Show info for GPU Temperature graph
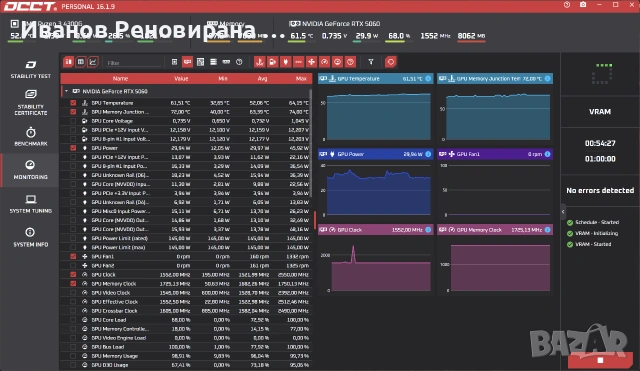Screen dimensions: 640x371 (428, 78)
